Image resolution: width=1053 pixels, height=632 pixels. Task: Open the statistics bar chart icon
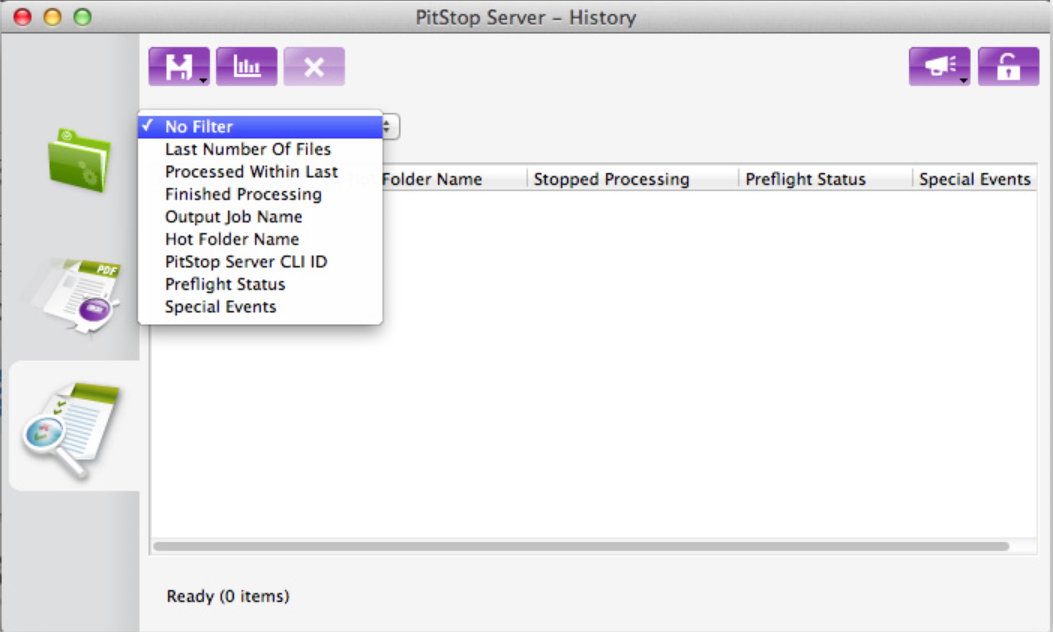[246, 67]
